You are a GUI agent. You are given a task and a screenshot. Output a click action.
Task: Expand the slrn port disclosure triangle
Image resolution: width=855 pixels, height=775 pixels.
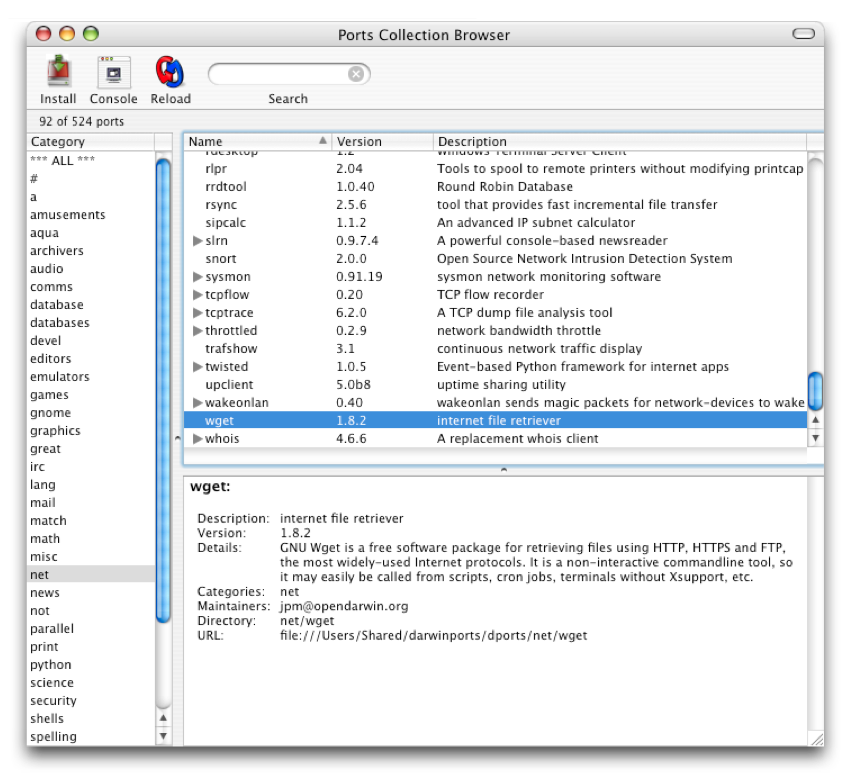[x=197, y=241]
